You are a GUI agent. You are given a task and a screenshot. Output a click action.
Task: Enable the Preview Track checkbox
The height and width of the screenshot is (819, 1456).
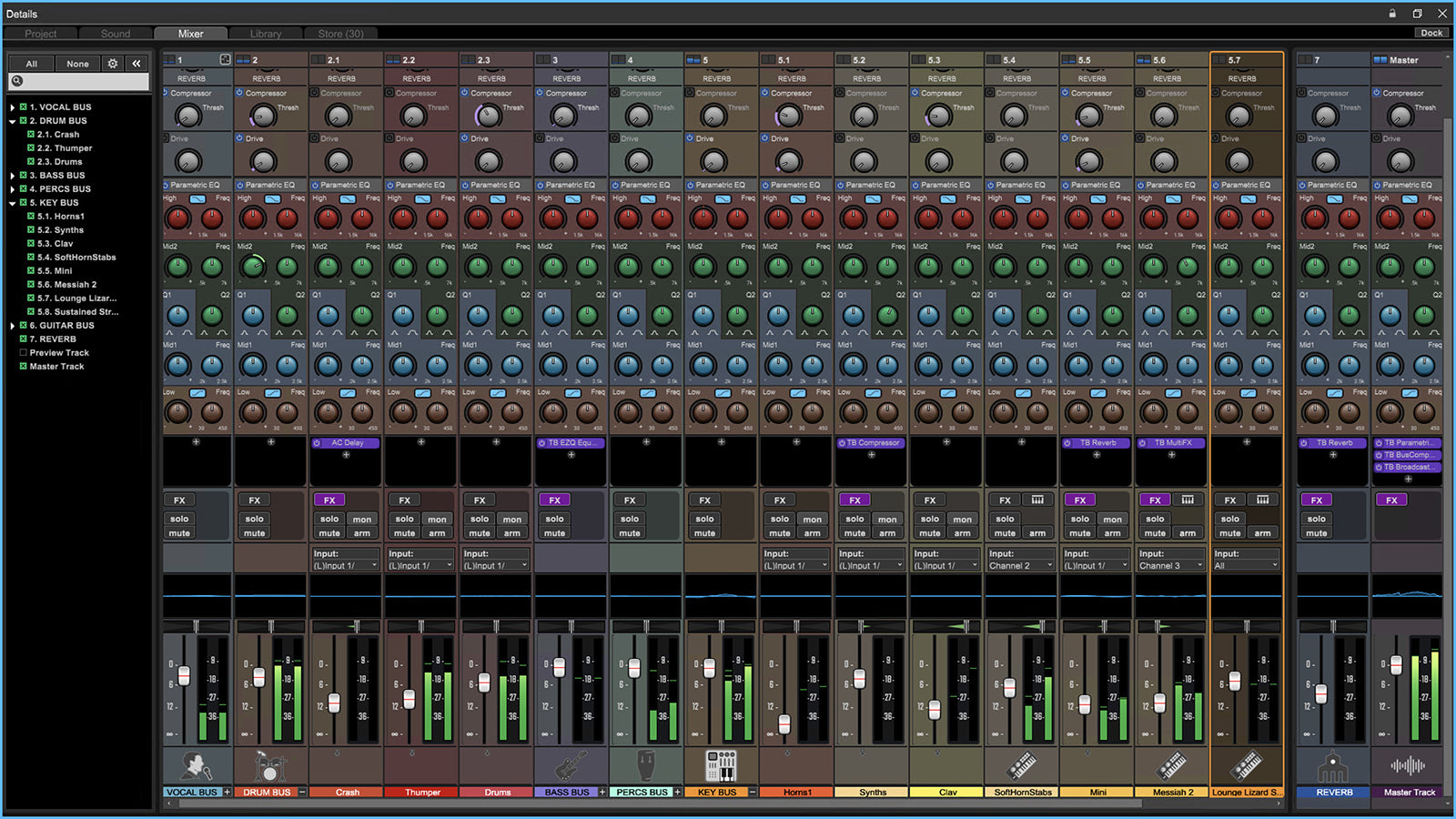tap(23, 352)
